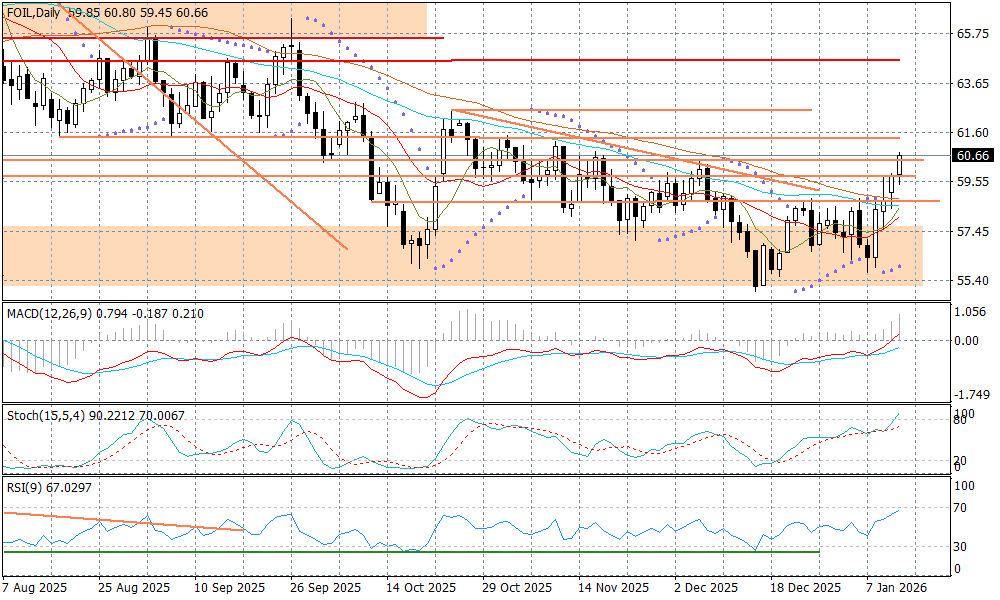Click the 65.75 price axis label
1000x600 pixels.
[972, 34]
